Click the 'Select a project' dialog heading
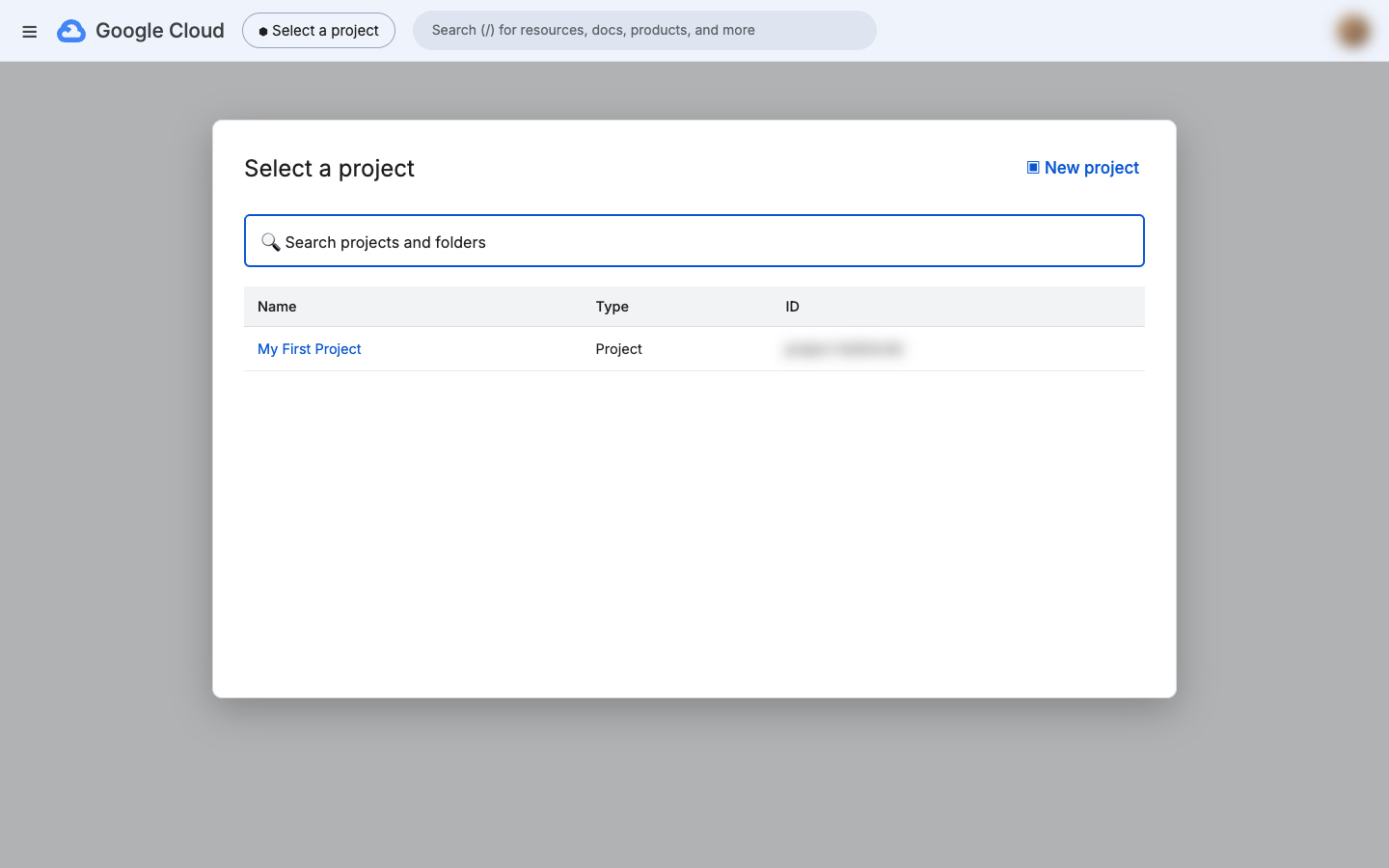 point(329,169)
